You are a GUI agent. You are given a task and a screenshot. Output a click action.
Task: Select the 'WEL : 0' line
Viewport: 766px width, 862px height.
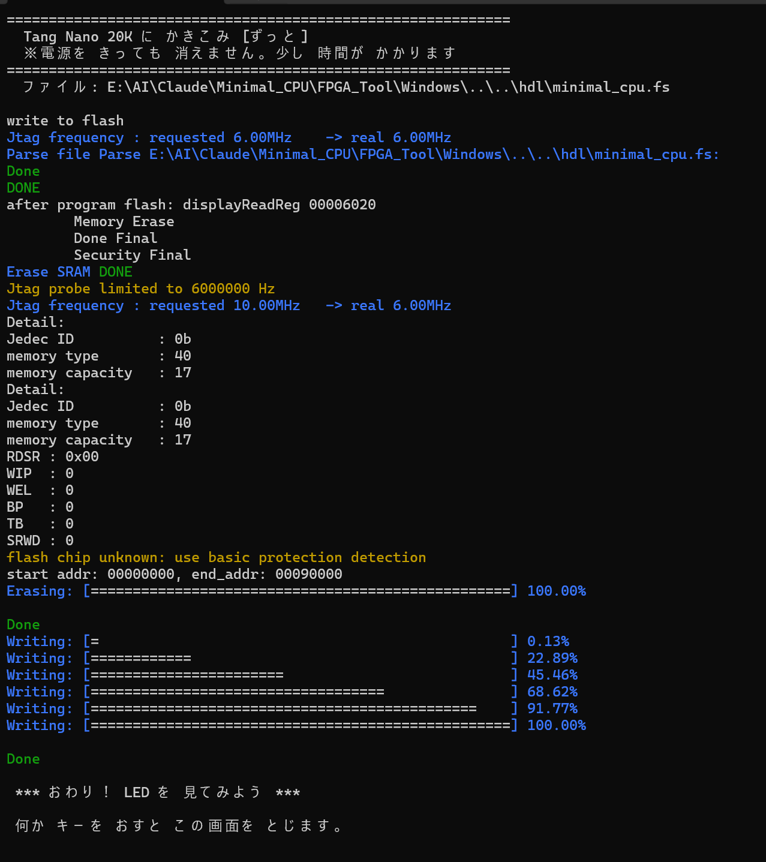[40, 490]
